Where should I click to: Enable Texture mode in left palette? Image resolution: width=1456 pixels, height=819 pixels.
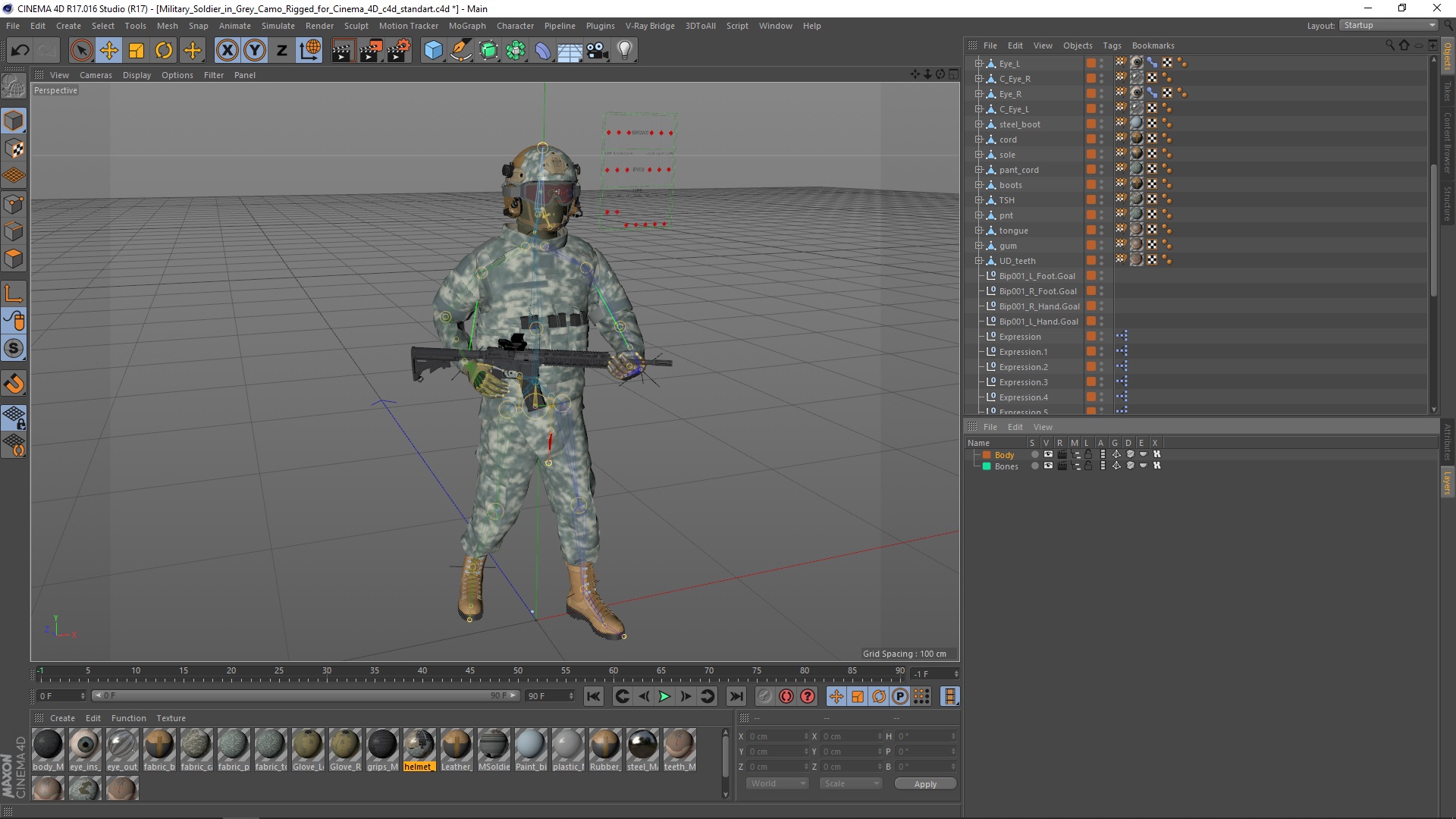coord(14,149)
